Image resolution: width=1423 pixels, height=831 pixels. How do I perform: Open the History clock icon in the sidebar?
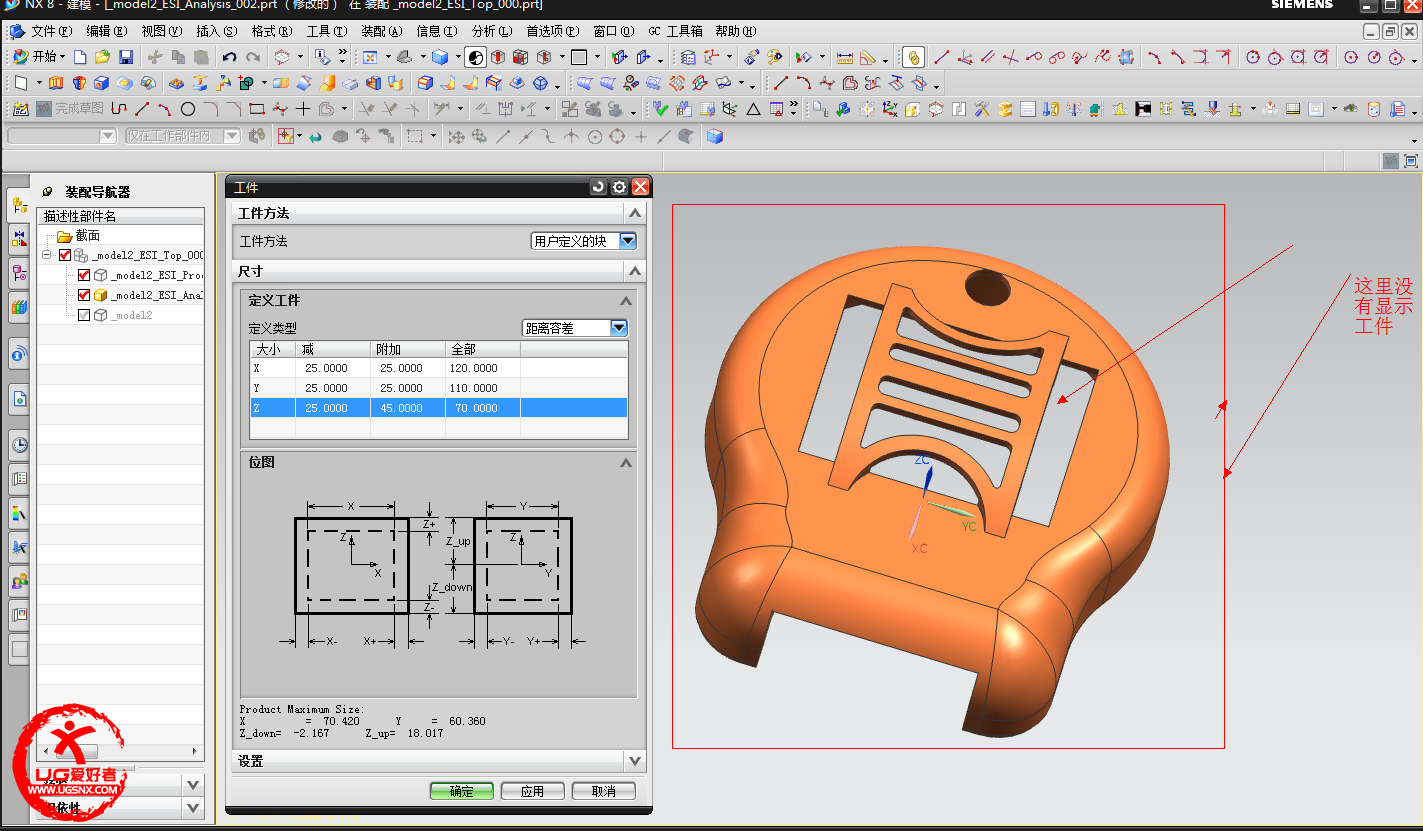(x=19, y=445)
